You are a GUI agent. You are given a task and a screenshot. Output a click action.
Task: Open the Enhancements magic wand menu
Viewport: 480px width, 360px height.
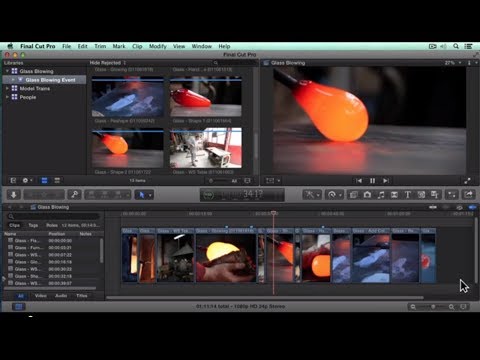click(312, 195)
